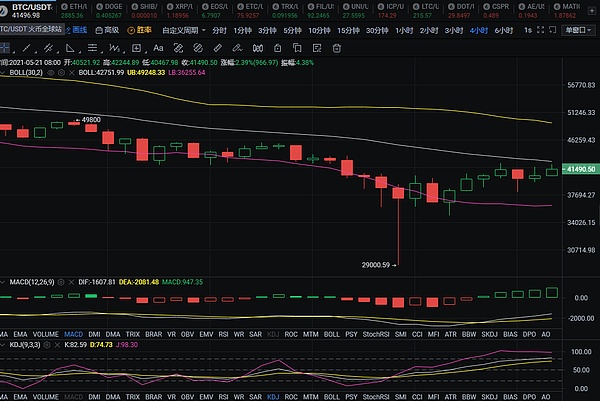Switch to the 4小时 timeframe tab
Viewport: 600px width, 401px height.
(x=475, y=30)
